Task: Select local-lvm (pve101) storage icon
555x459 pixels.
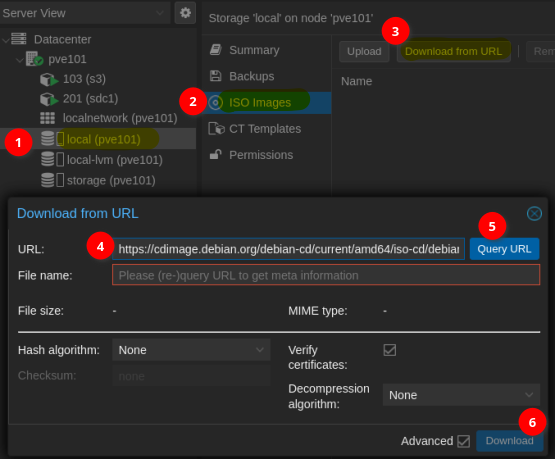Action: pyautogui.click(x=52, y=159)
